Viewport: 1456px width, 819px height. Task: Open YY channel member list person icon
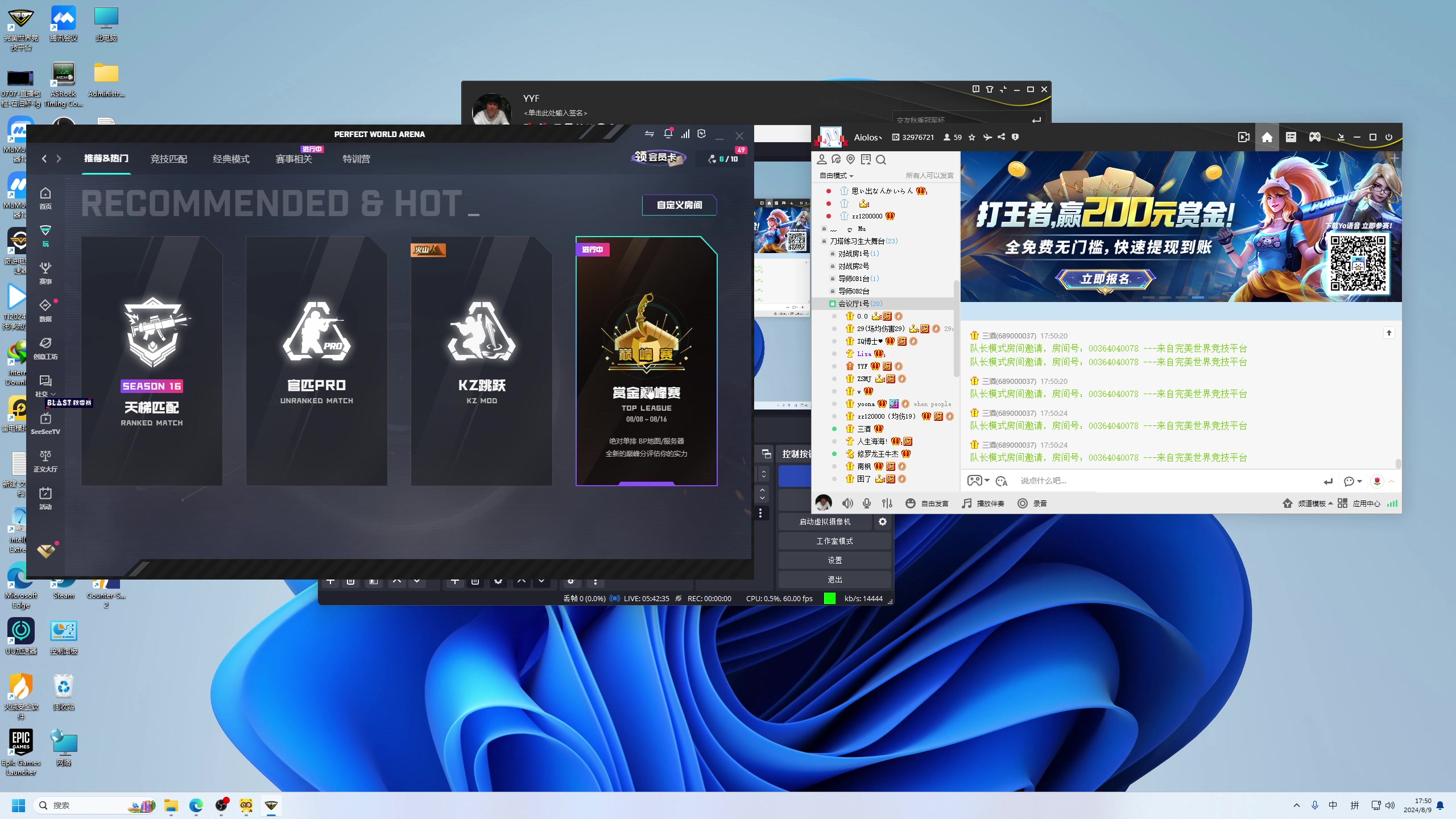822,160
